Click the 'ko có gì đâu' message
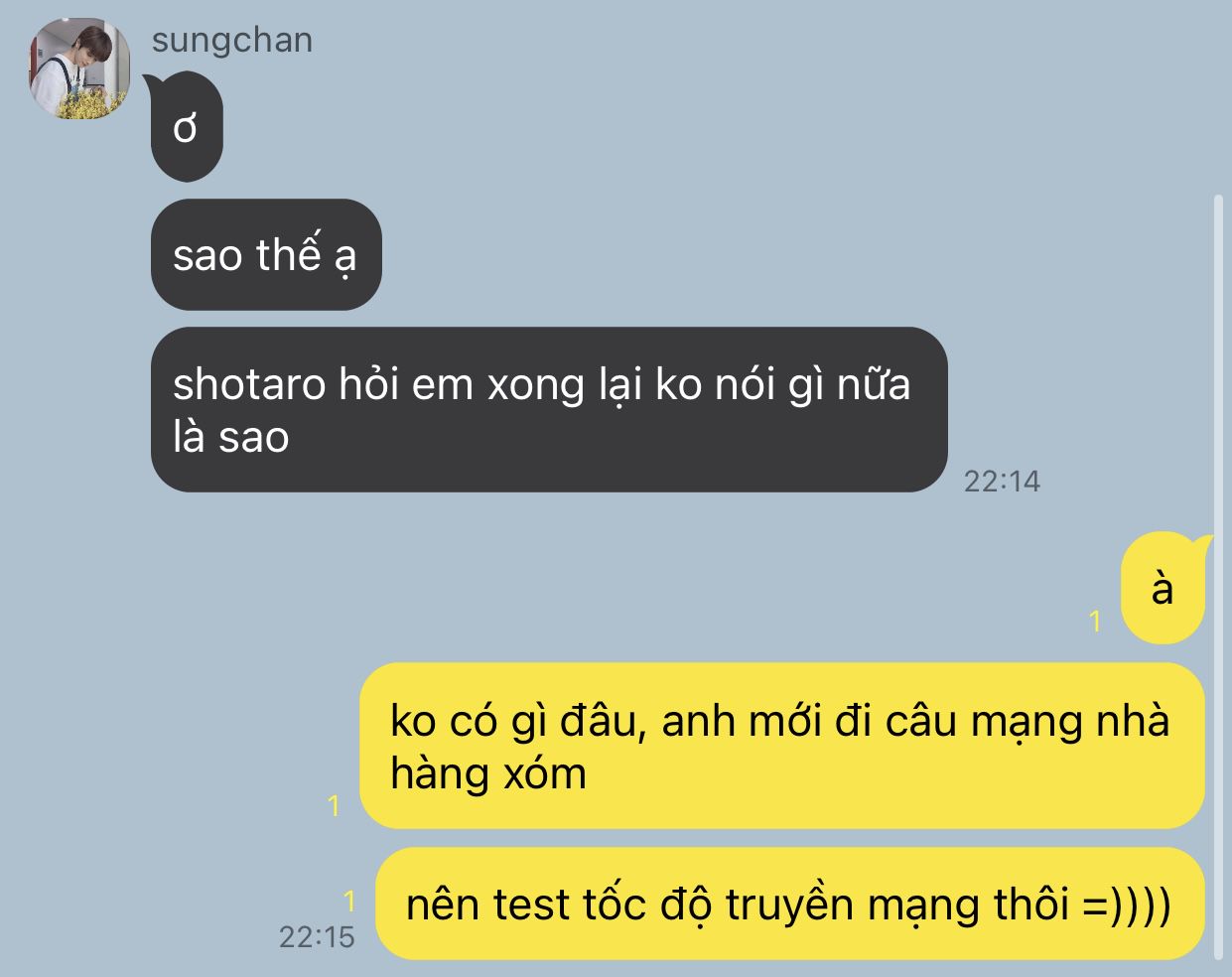The height and width of the screenshot is (977, 1232). click(x=781, y=746)
